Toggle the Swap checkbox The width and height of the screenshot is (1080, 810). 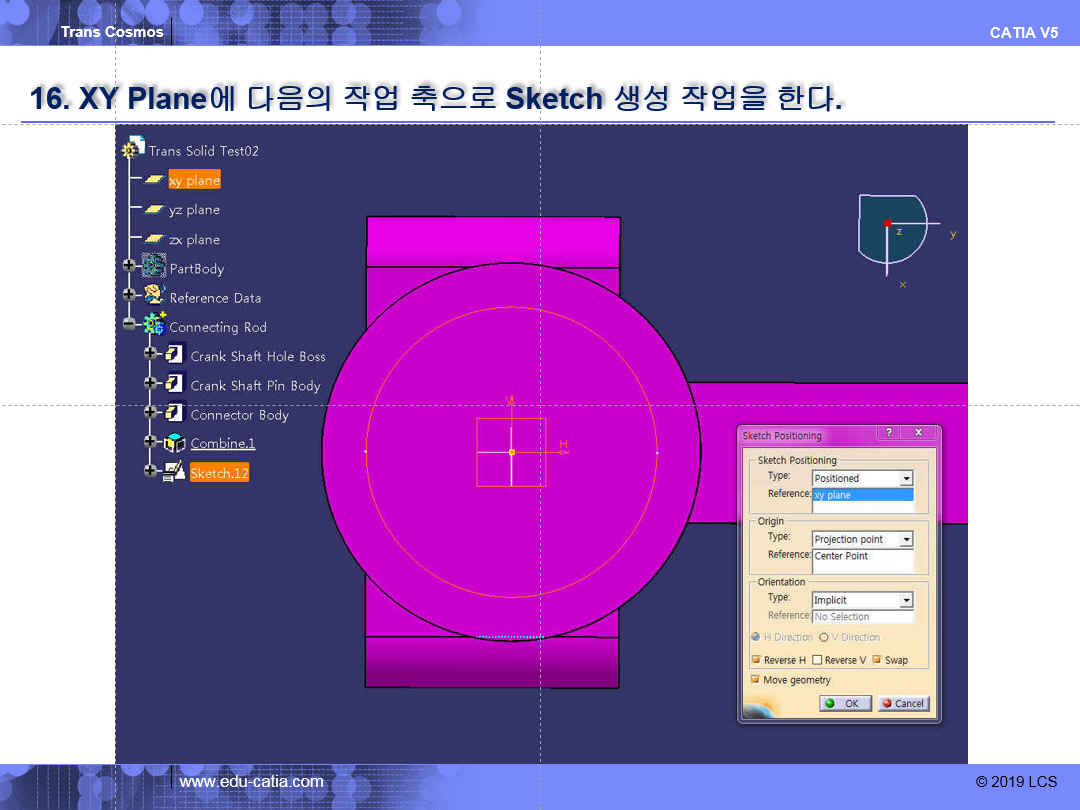(x=877, y=660)
